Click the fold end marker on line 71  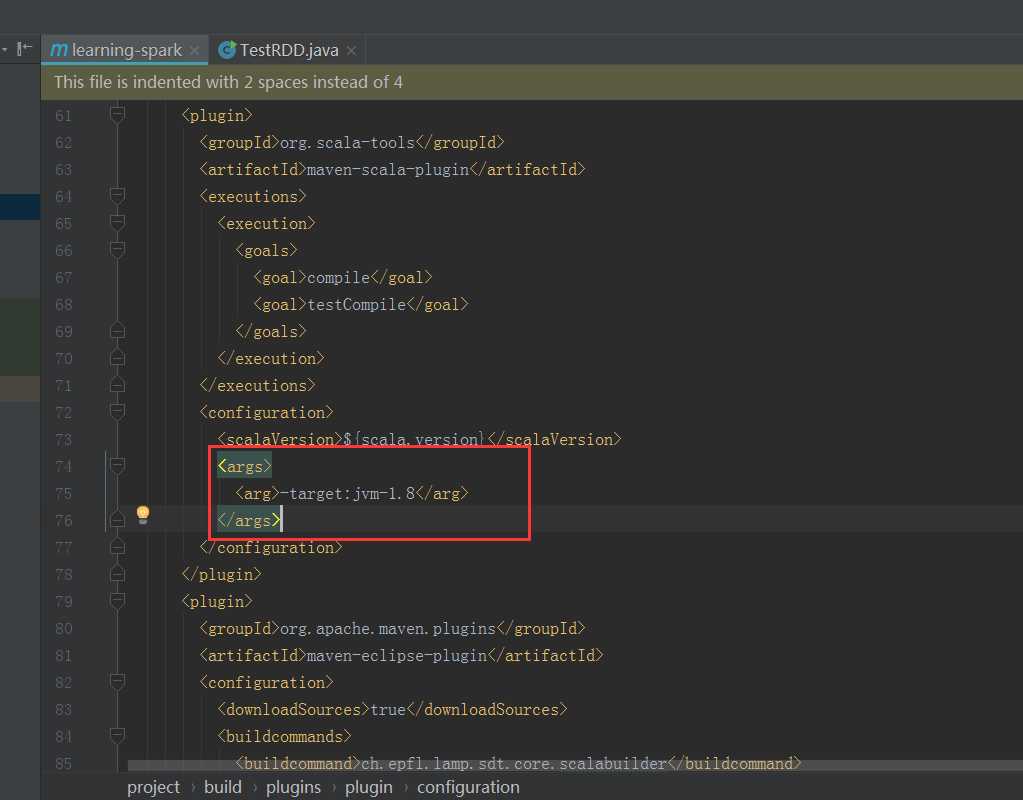coord(117,385)
